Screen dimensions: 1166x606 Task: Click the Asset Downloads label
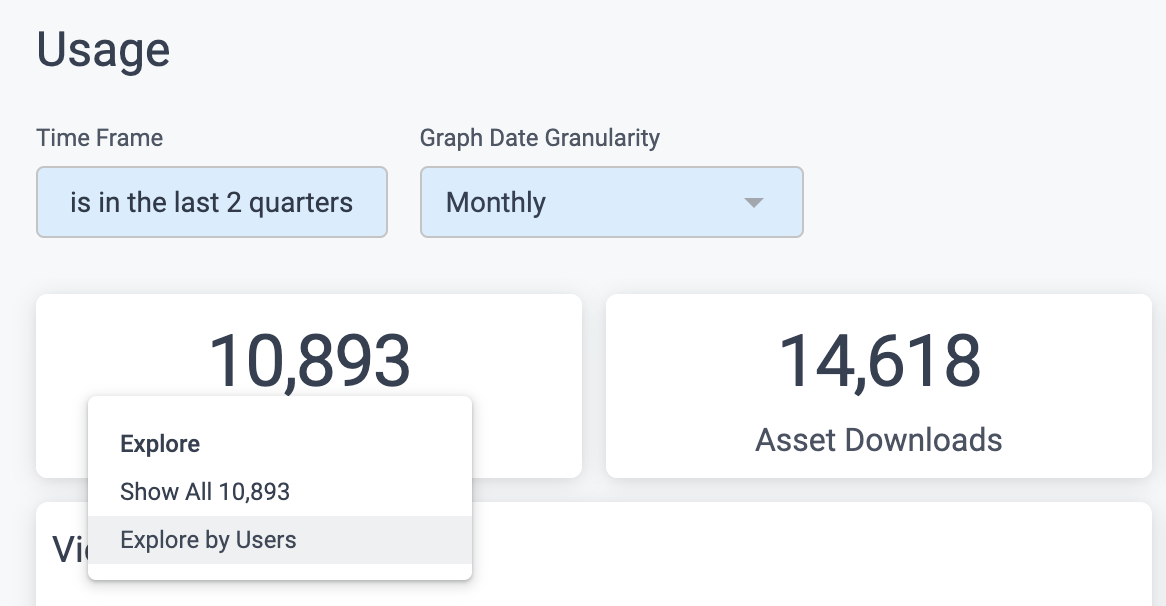click(879, 439)
